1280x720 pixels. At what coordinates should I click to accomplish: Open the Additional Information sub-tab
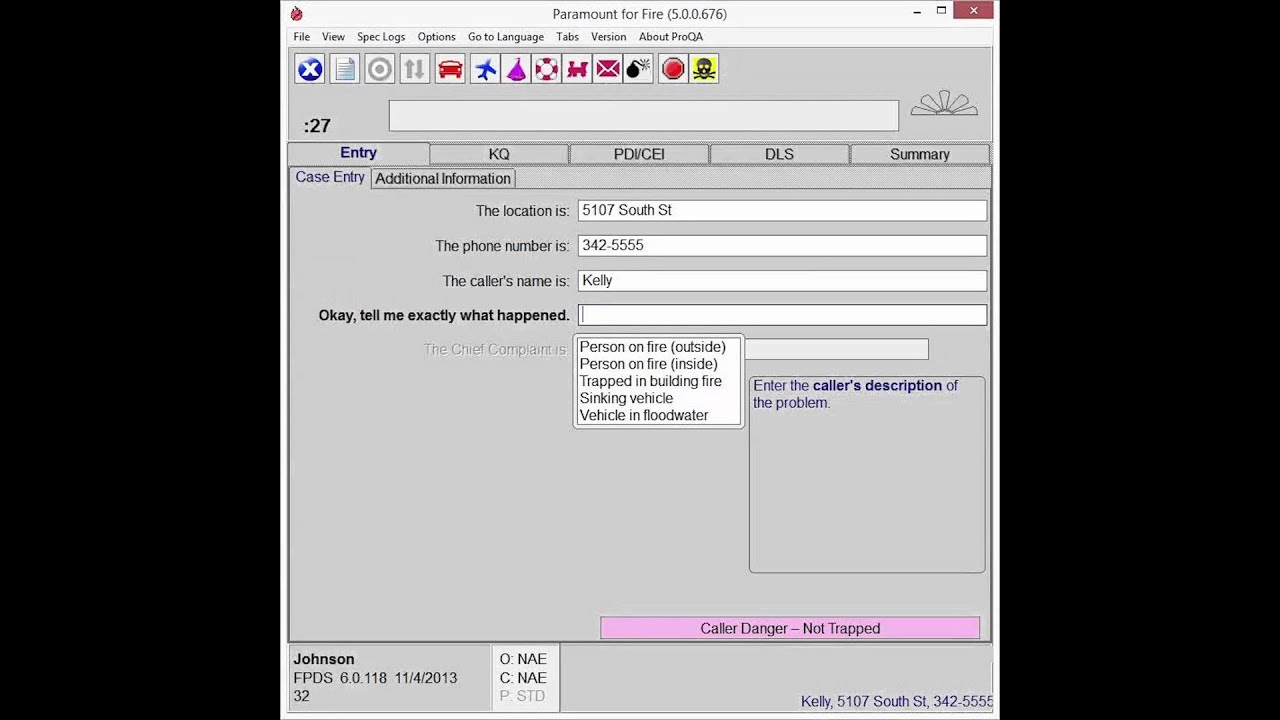click(443, 179)
